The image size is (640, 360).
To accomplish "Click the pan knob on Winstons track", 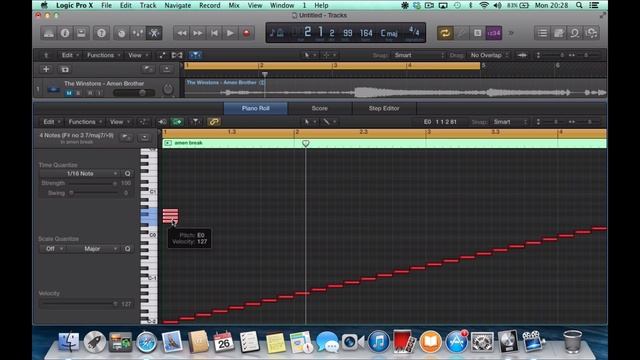I will tap(168, 89).
